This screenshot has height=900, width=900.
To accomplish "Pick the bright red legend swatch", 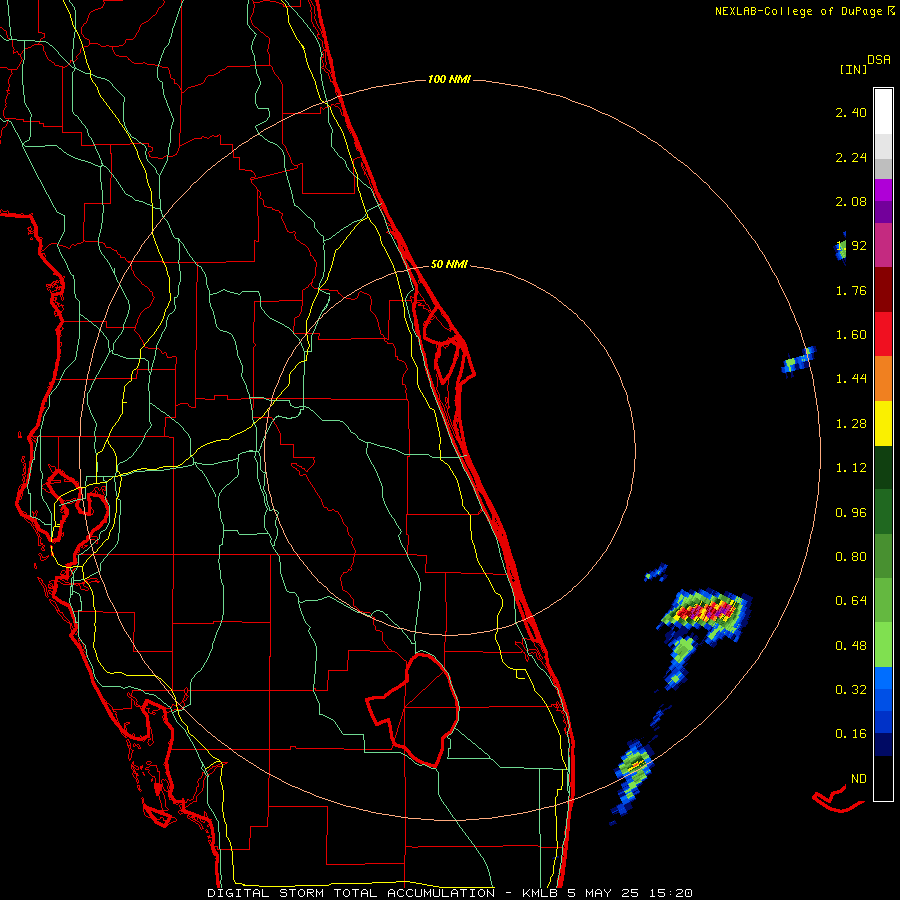I will pyautogui.click(x=883, y=334).
